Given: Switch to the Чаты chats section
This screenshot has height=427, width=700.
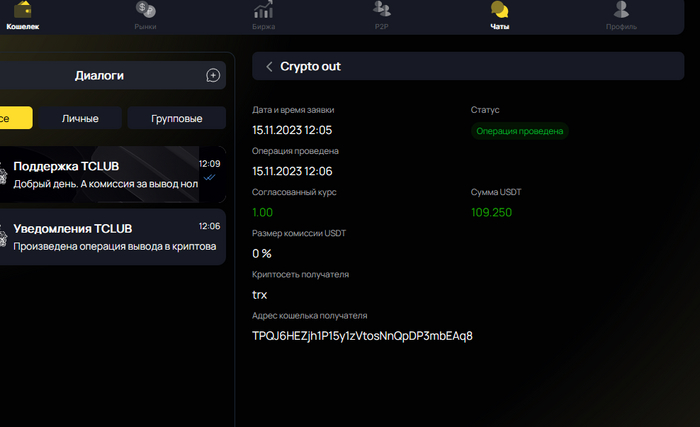Looking at the screenshot, I should pos(500,16).
